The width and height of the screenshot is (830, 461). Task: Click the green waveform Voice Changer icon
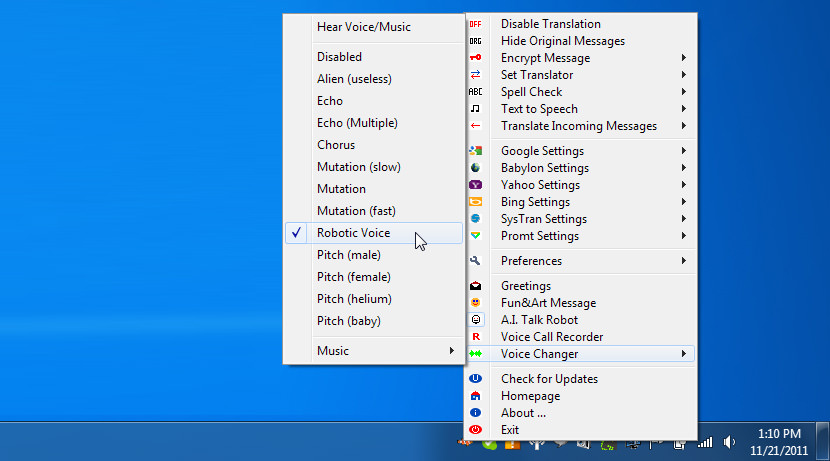point(475,354)
